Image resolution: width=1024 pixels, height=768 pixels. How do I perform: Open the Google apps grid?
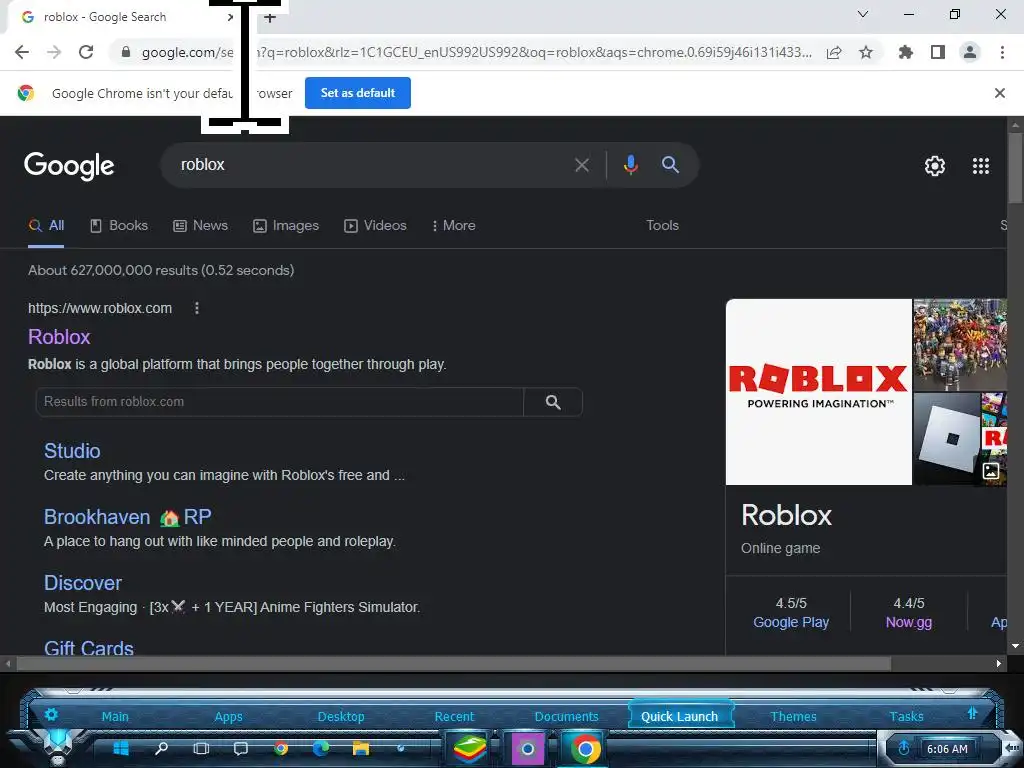tap(981, 166)
